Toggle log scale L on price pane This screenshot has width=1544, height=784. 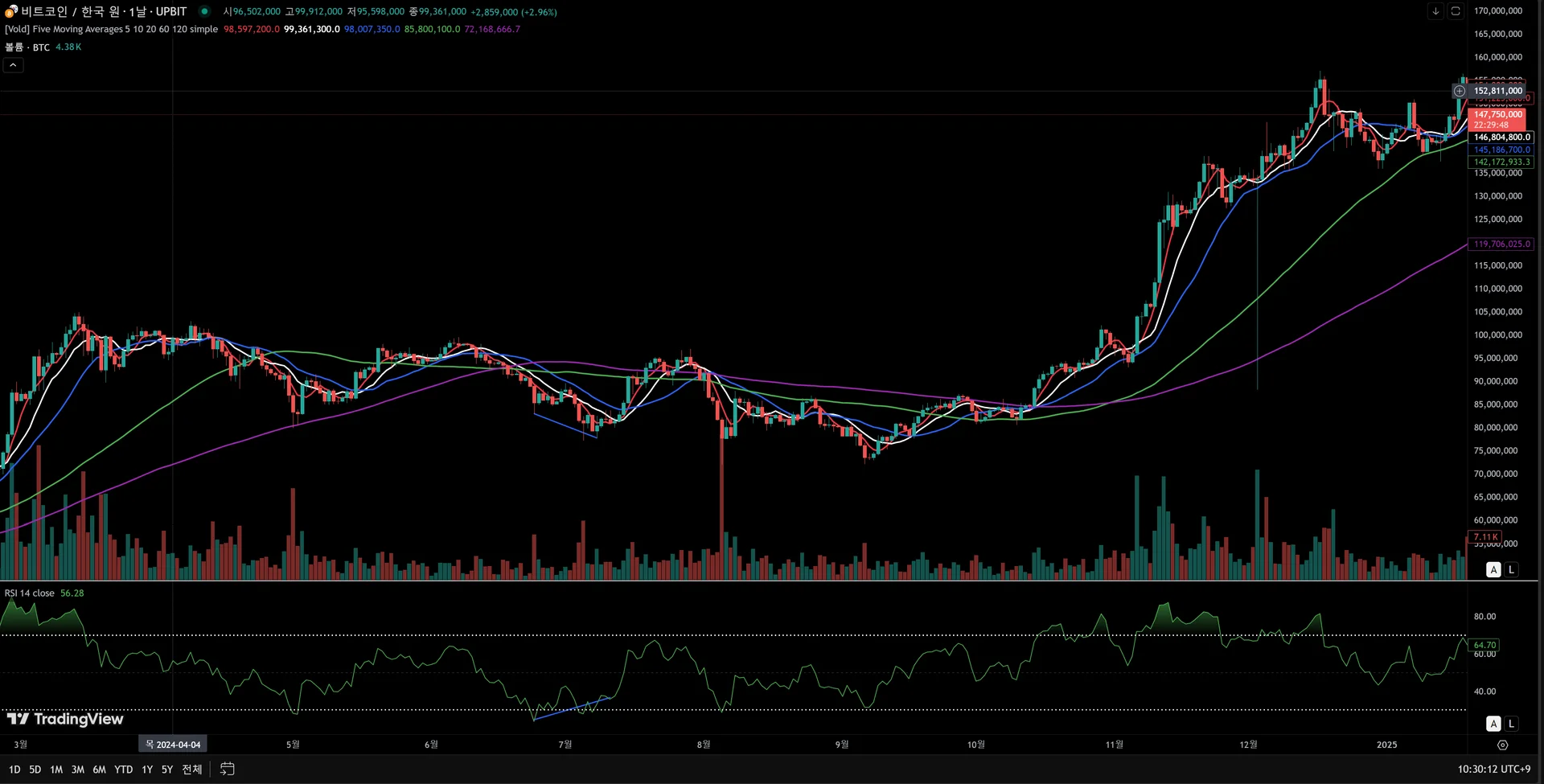[x=1512, y=569]
